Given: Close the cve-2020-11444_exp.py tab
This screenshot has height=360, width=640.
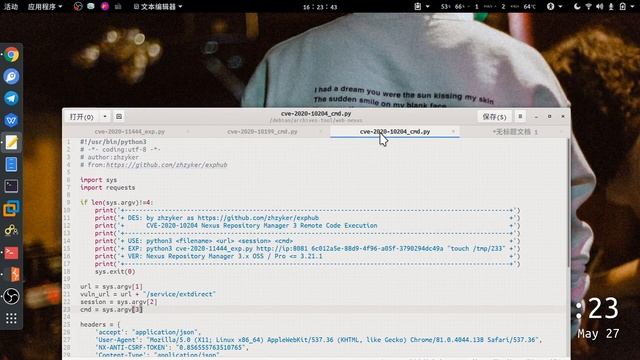Looking at the screenshot, I should (188, 131).
